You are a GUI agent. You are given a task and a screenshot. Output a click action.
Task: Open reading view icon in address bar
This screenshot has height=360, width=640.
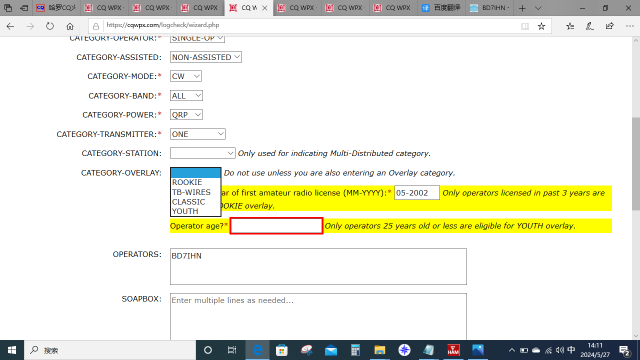[x=525, y=27]
